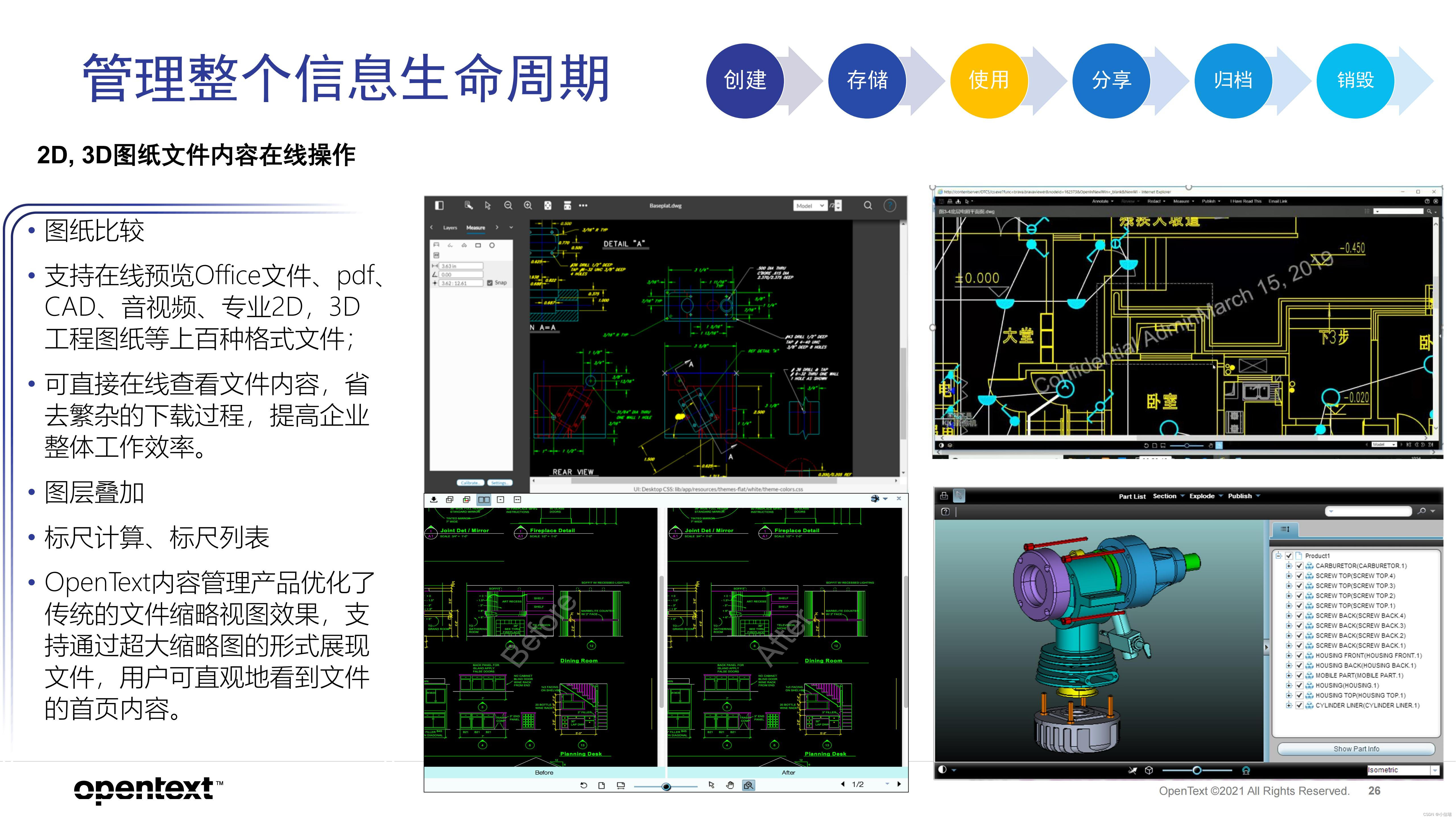
Task: Click the 3D cube view icon
Action: [1149, 770]
